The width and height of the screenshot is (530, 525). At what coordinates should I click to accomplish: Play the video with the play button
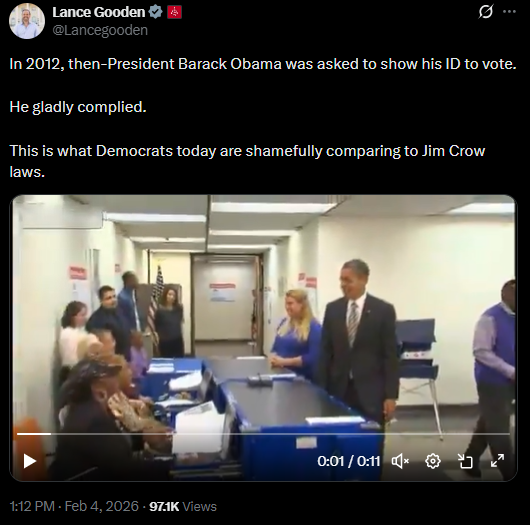30,461
